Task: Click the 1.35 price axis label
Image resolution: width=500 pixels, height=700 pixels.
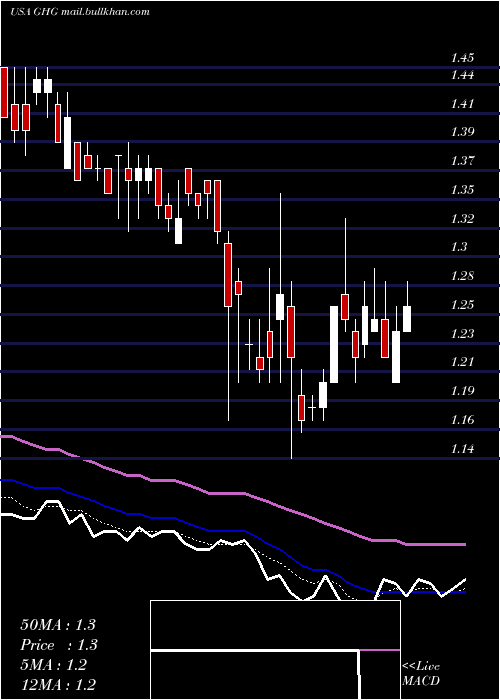Action: [462, 190]
